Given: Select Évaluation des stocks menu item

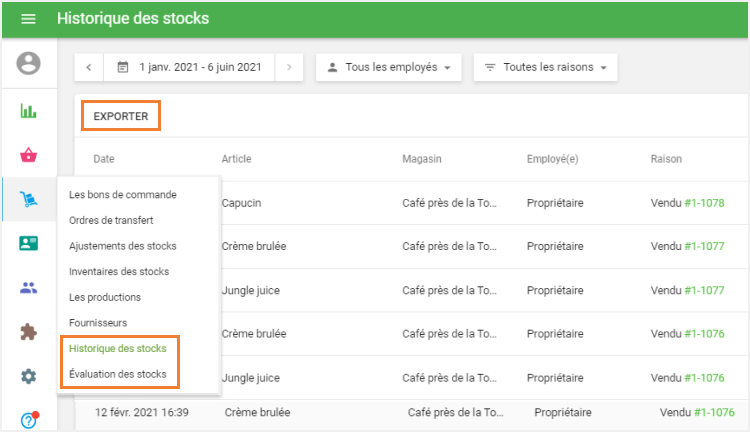Looking at the screenshot, I should coord(120,375).
